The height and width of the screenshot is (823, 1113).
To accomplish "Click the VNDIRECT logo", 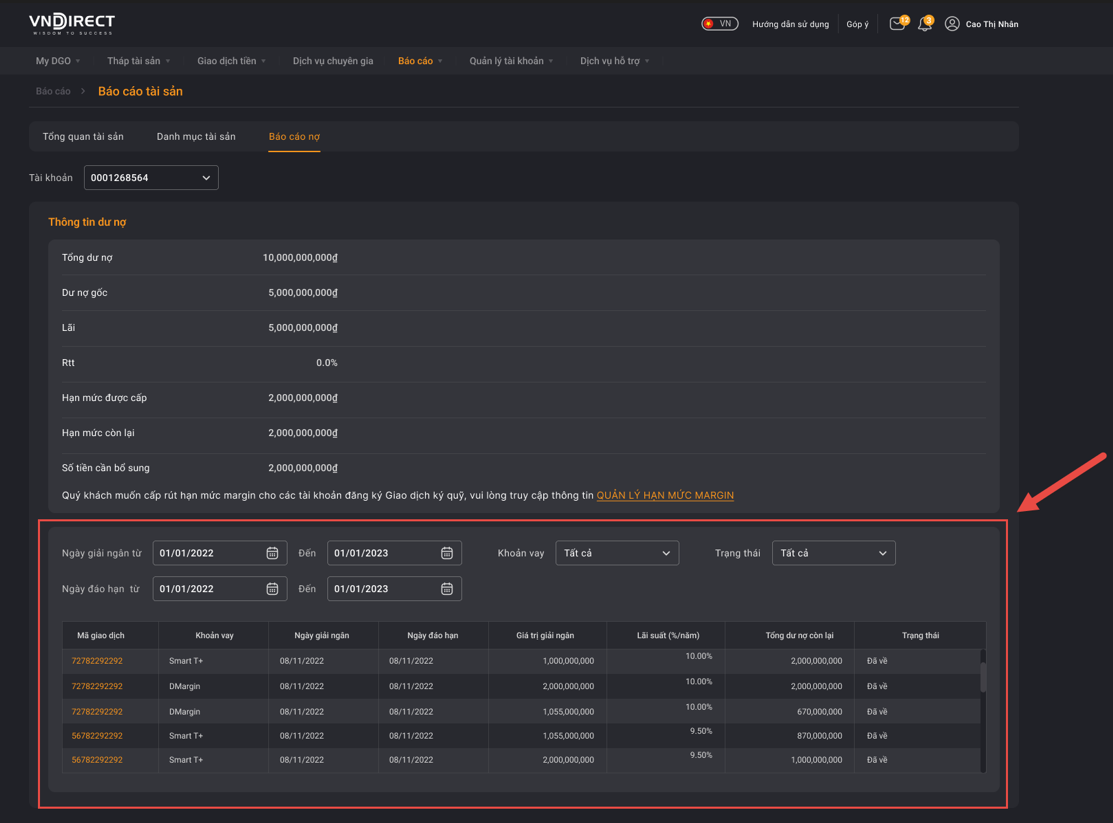I will pos(72,24).
